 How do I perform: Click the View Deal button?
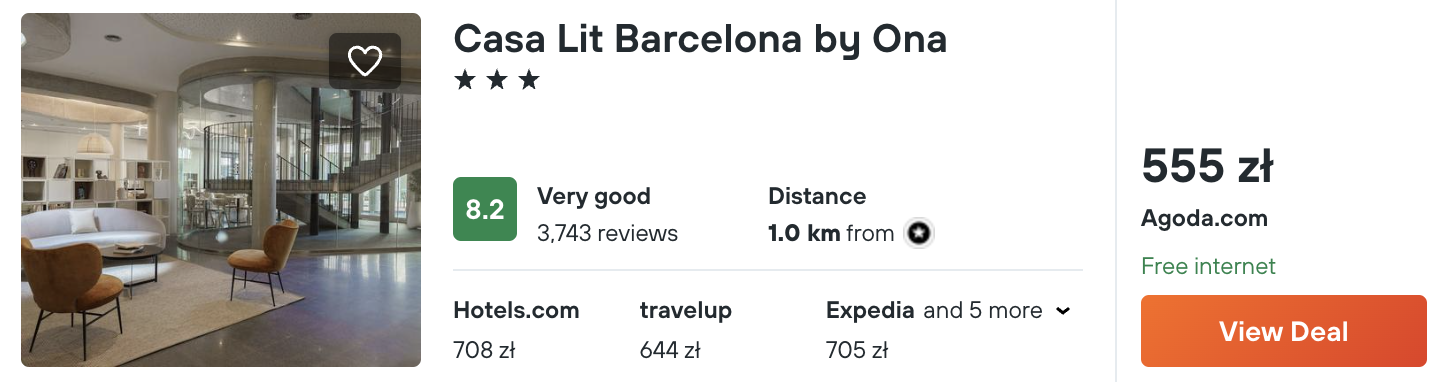pyautogui.click(x=1284, y=331)
